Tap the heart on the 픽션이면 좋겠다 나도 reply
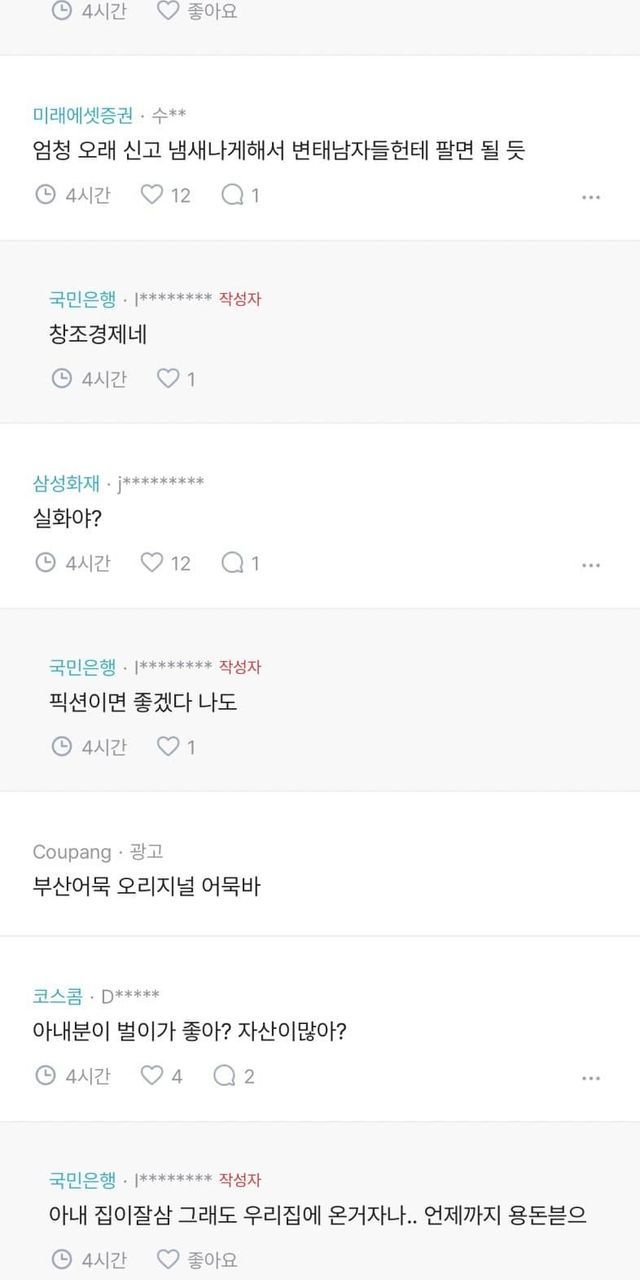 pyautogui.click(x=169, y=747)
